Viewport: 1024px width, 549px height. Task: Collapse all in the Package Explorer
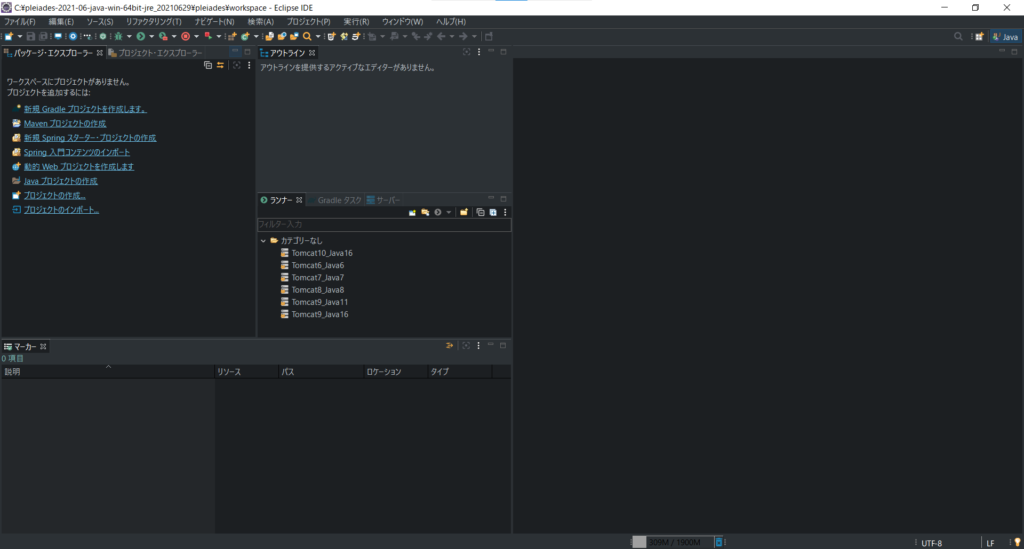[x=208, y=65]
